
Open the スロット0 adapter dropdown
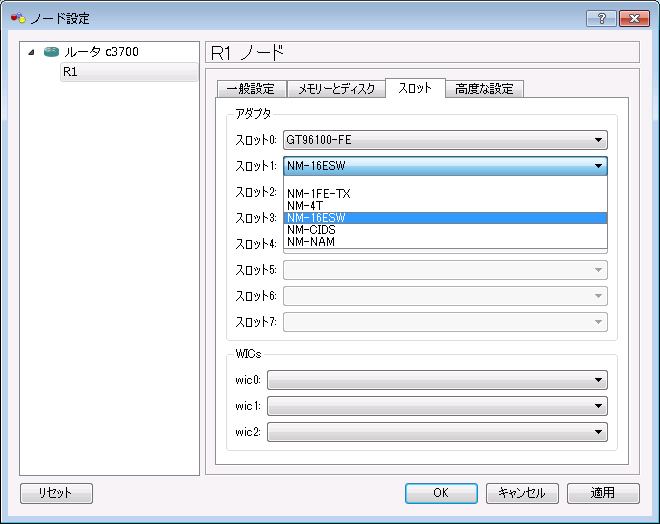click(x=445, y=140)
